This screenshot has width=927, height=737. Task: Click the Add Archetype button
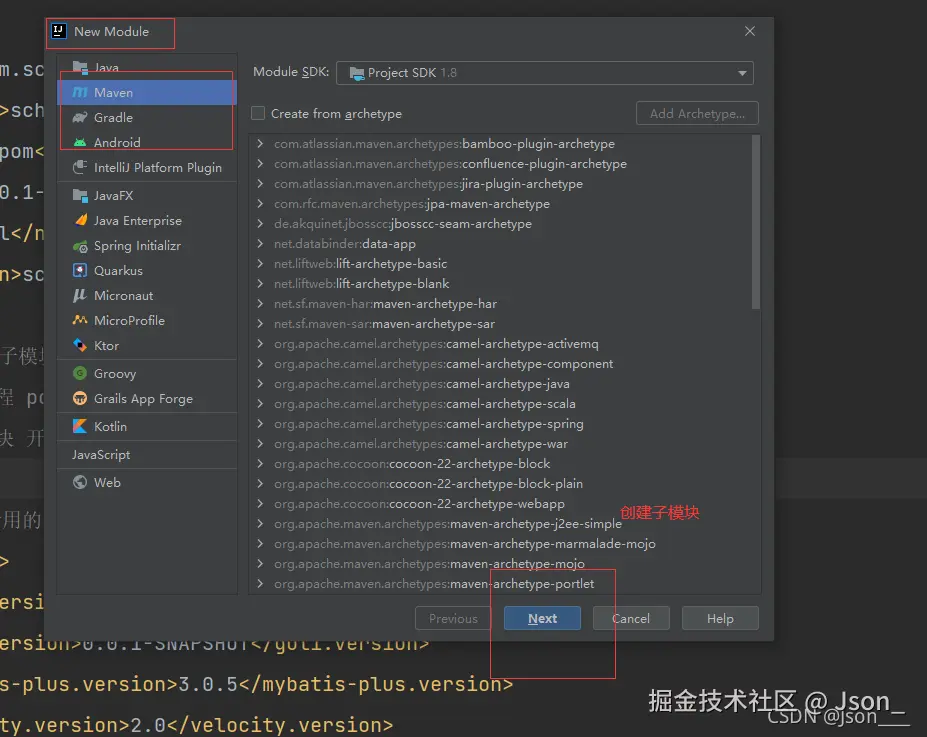[x=697, y=113]
